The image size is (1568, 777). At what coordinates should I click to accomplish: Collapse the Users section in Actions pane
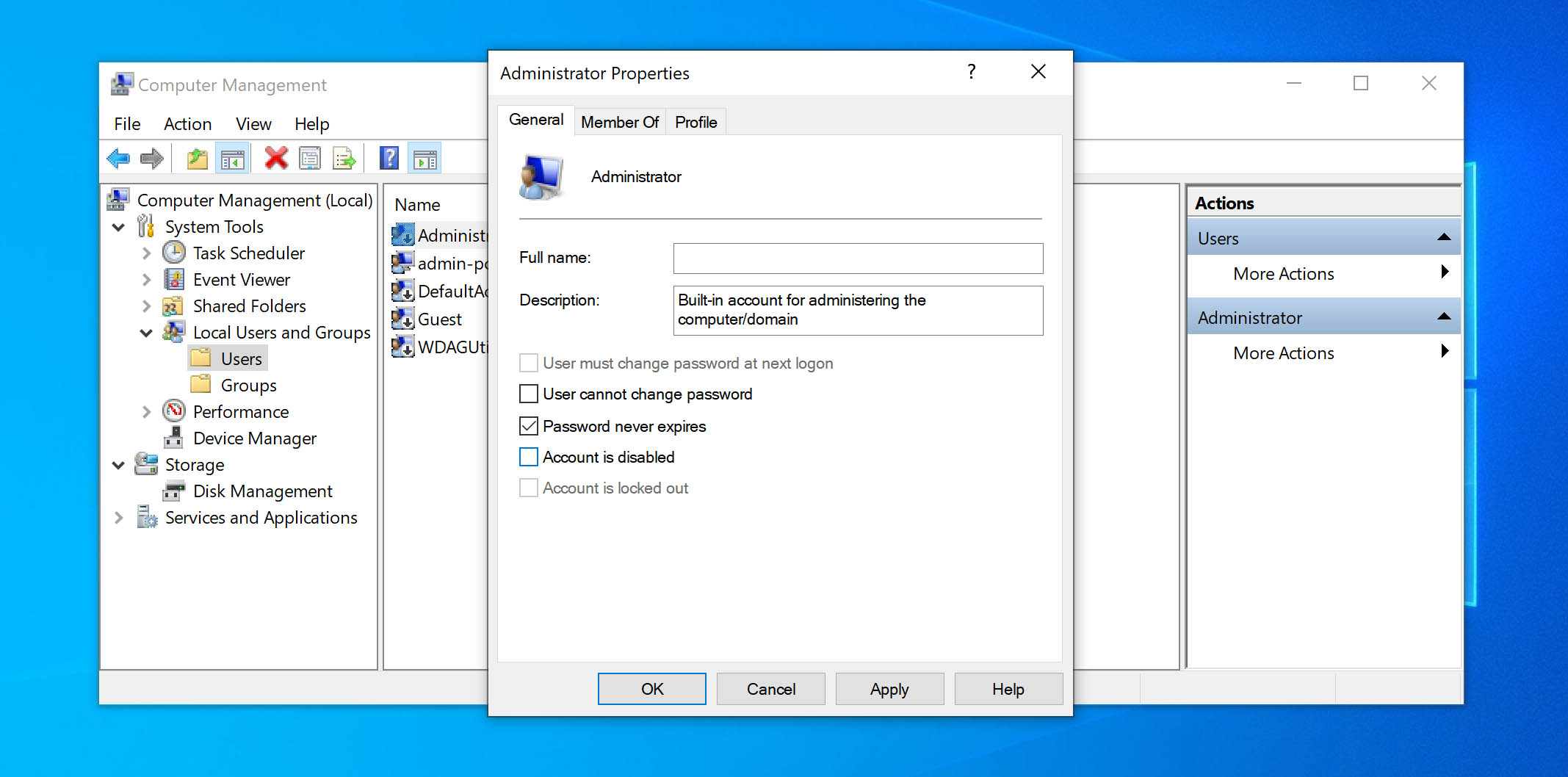click(x=1444, y=237)
